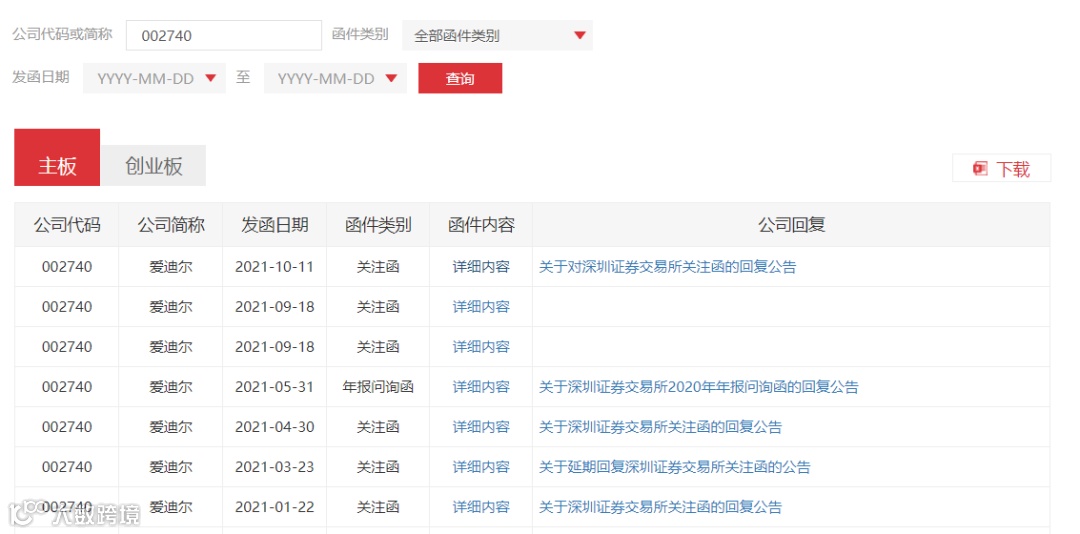Click 爱迪尔 in the 2021-10-11 row

coord(171,267)
